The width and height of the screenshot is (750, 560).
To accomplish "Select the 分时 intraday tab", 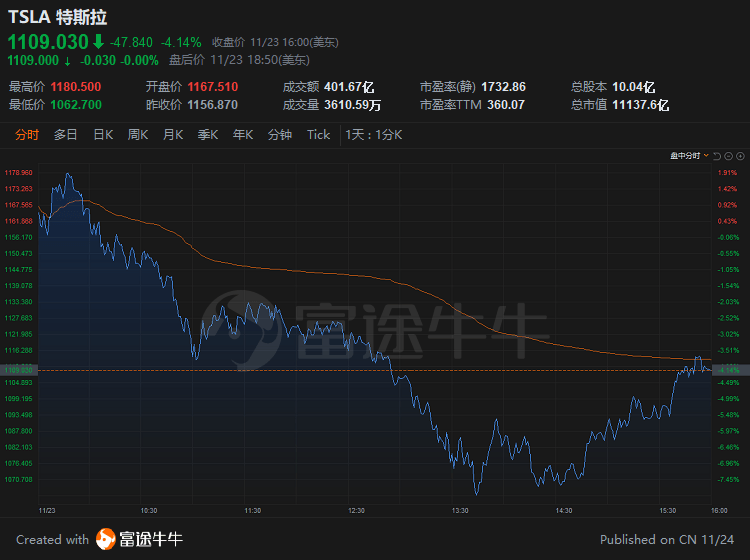I will 27,135.
